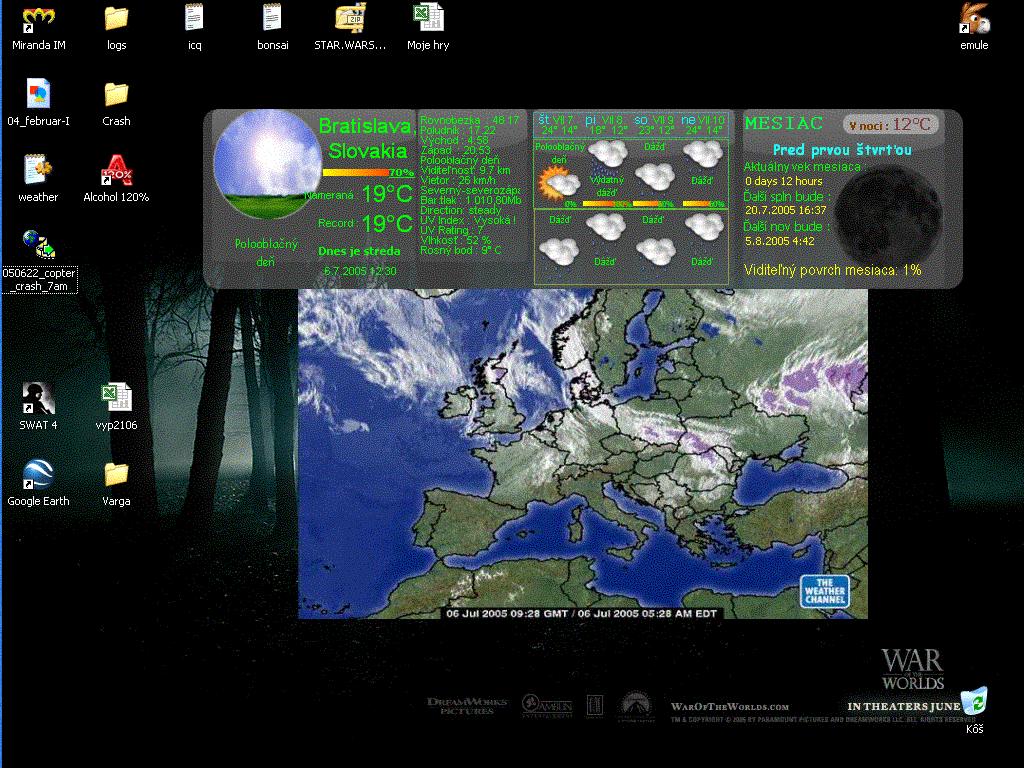1024x768 pixels.
Task: Select the STAR.WARS zip archive icon
Action: (x=350, y=27)
